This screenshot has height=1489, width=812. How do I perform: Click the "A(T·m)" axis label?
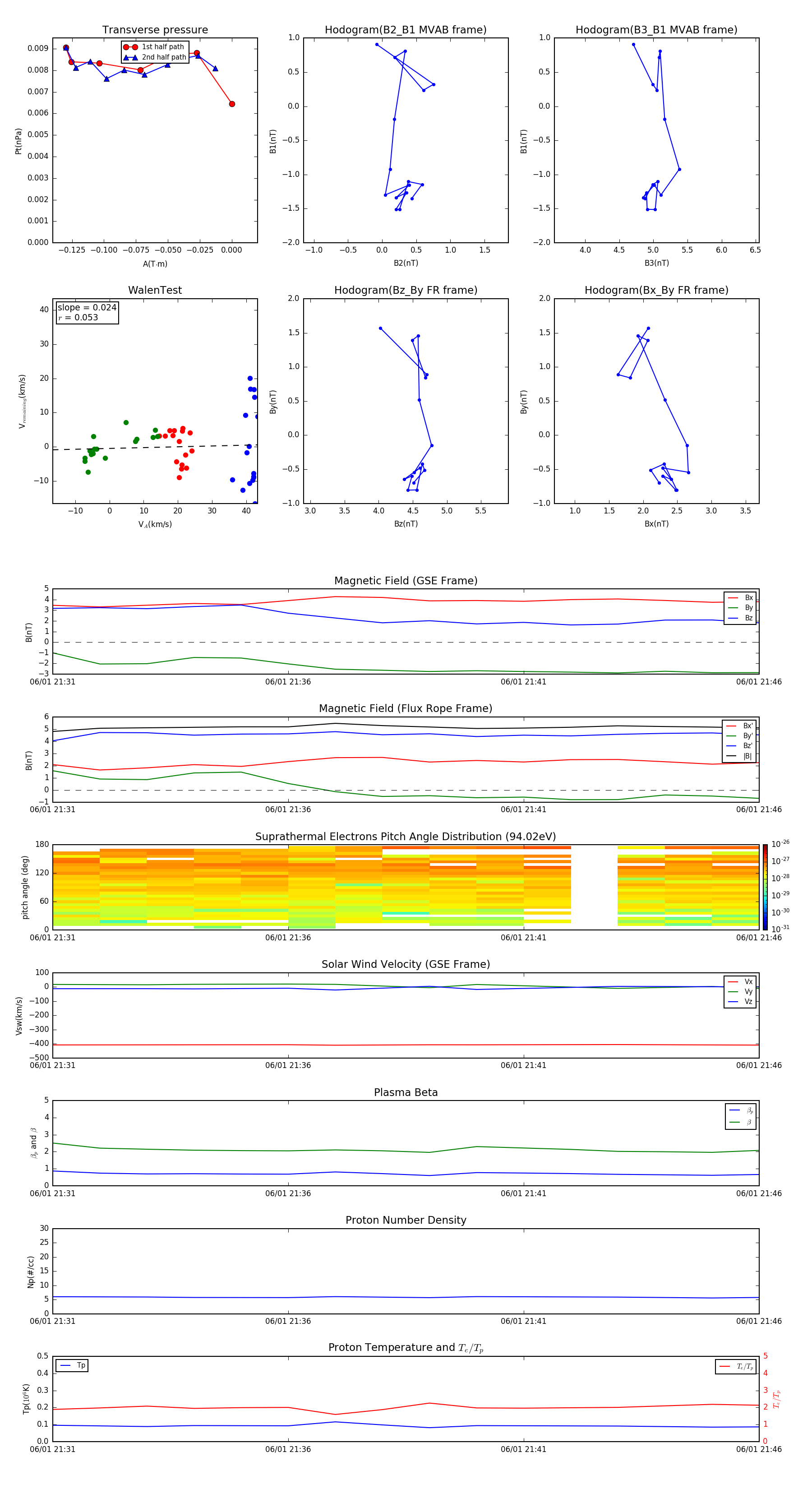tap(155, 264)
